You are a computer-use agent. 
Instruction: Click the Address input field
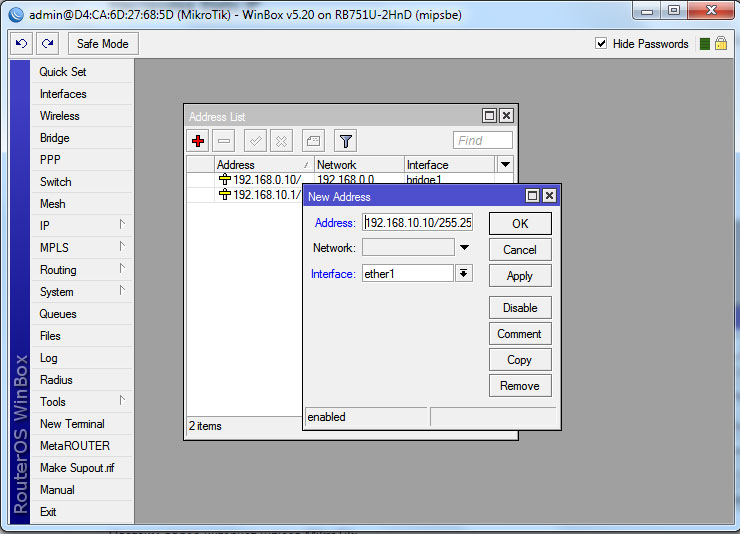click(417, 223)
